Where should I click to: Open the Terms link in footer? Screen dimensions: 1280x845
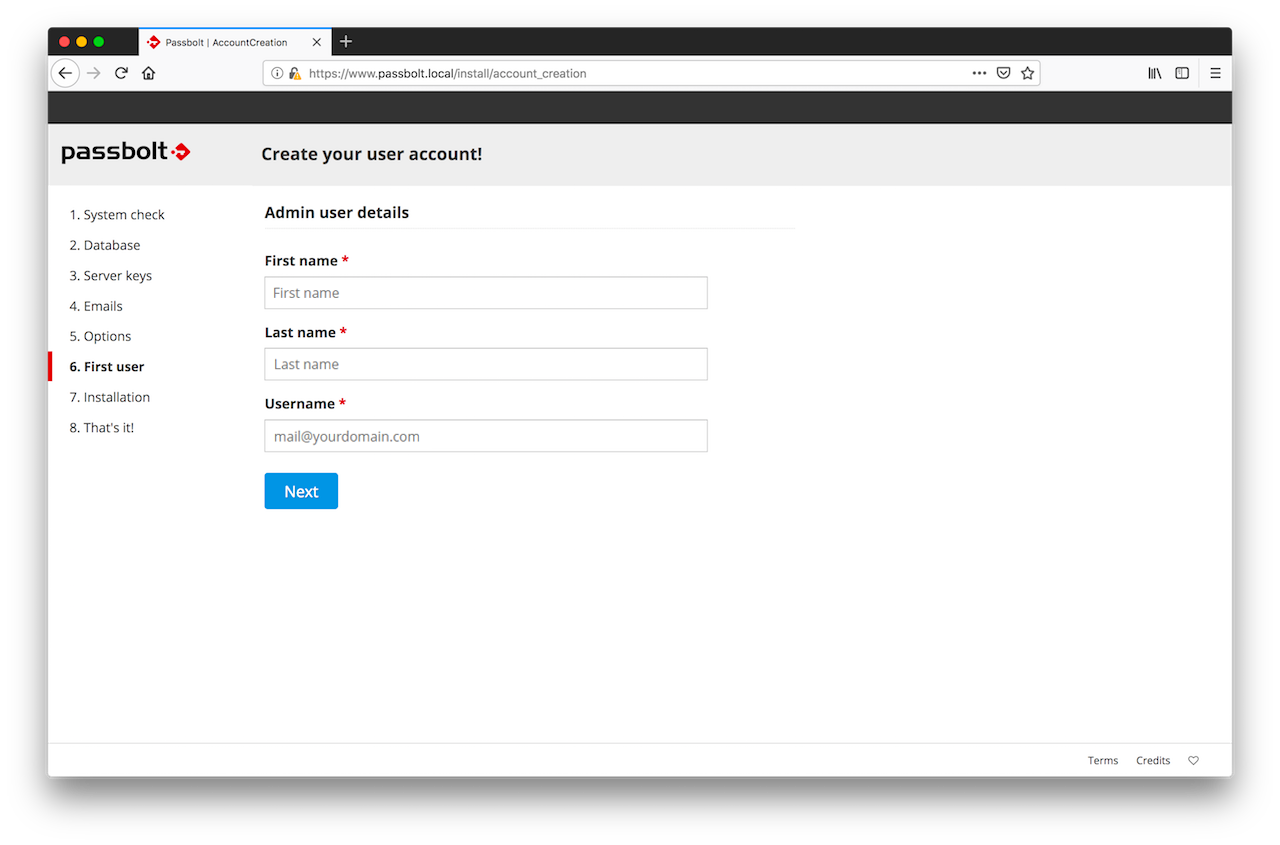coord(1103,761)
